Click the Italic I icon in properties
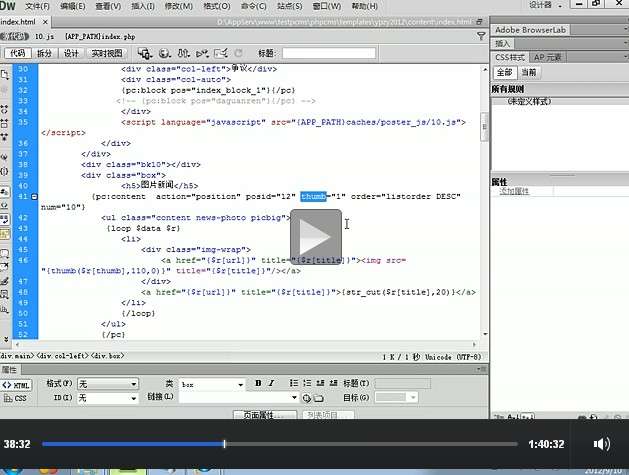This screenshot has width=629, height=475. [x=272, y=383]
